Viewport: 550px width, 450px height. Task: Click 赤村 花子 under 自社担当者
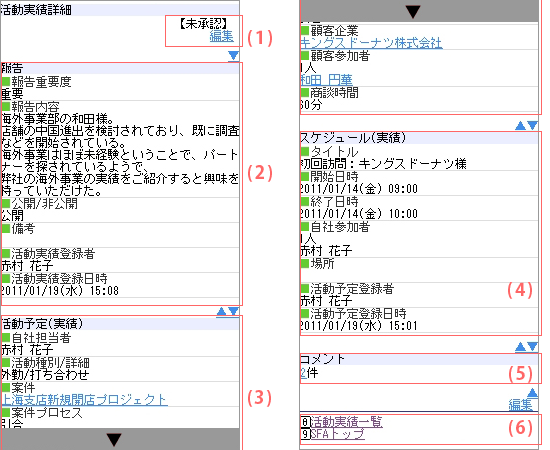pyautogui.click(x=27, y=350)
